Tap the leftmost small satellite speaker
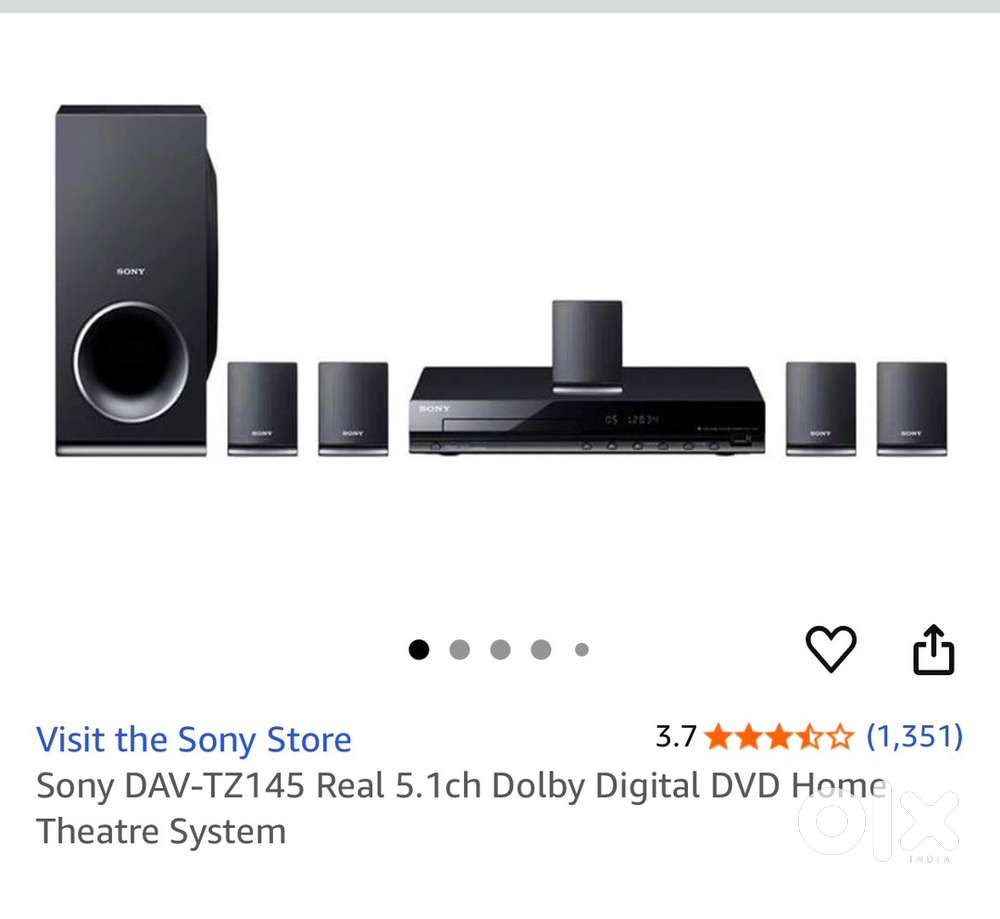The height and width of the screenshot is (919, 1000). pos(262,408)
